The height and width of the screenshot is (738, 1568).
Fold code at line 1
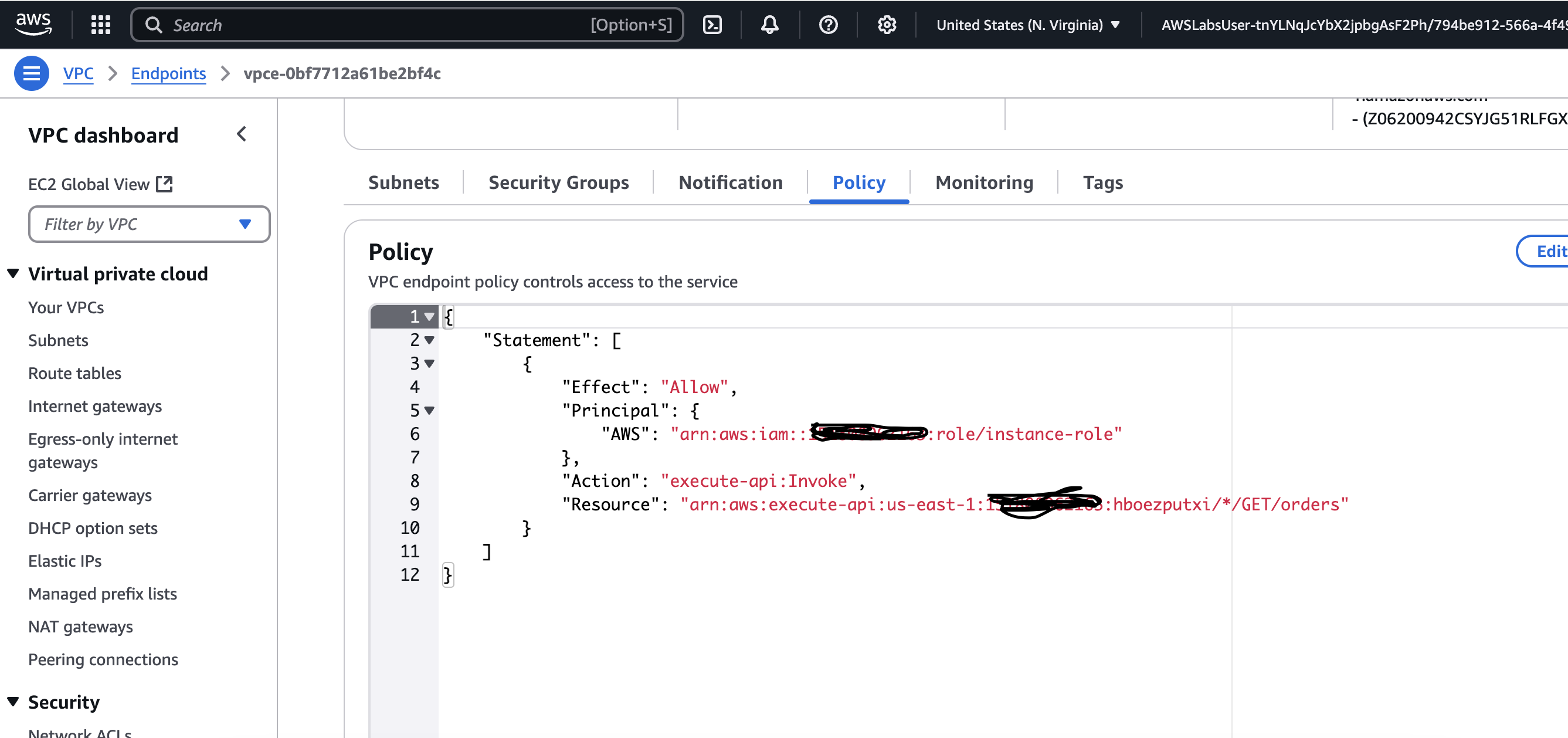point(429,317)
